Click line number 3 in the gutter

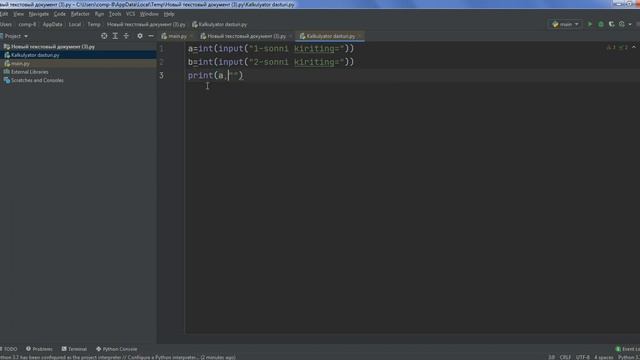[x=162, y=76]
